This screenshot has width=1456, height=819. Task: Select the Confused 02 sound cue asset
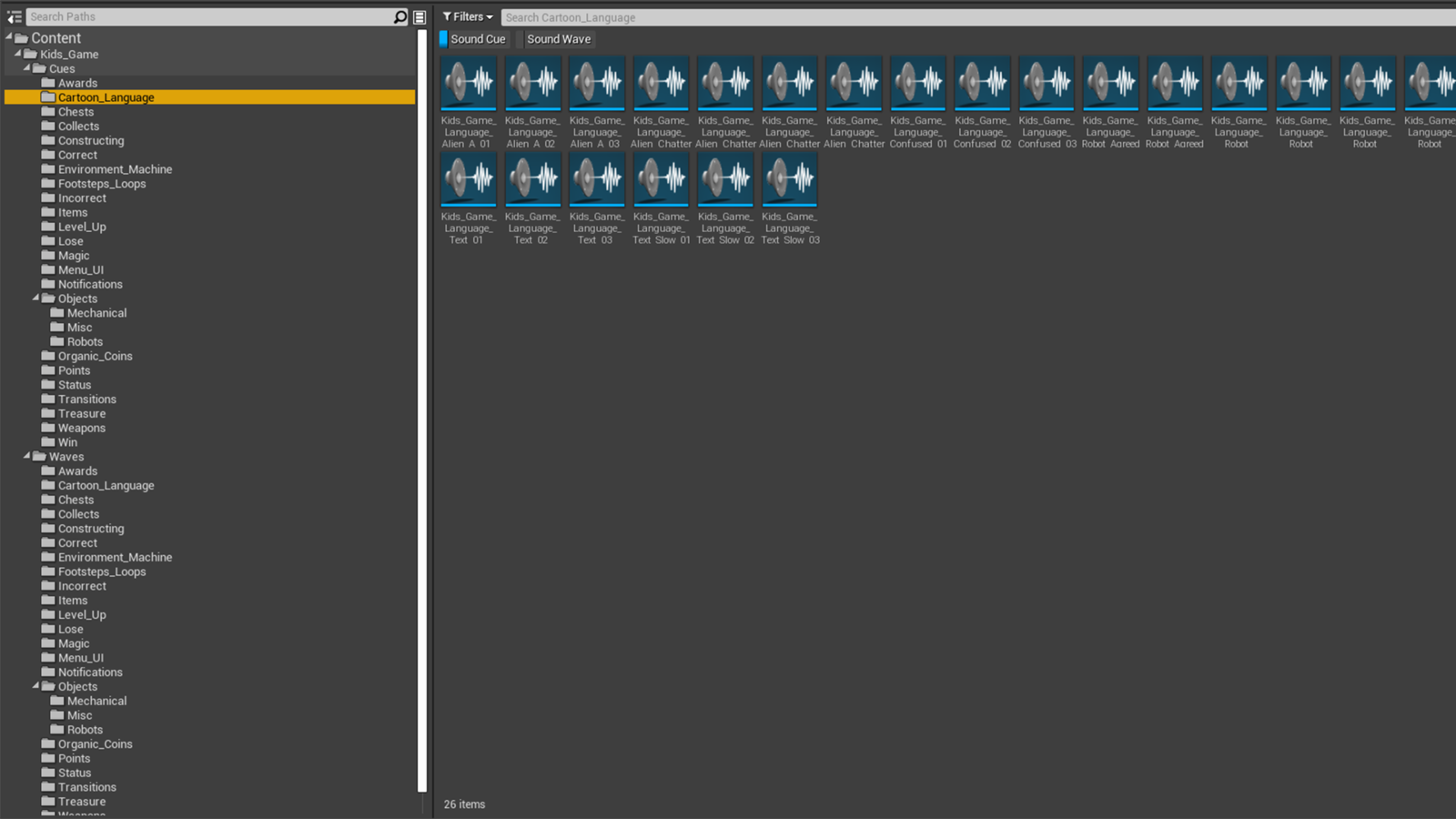[x=982, y=84]
